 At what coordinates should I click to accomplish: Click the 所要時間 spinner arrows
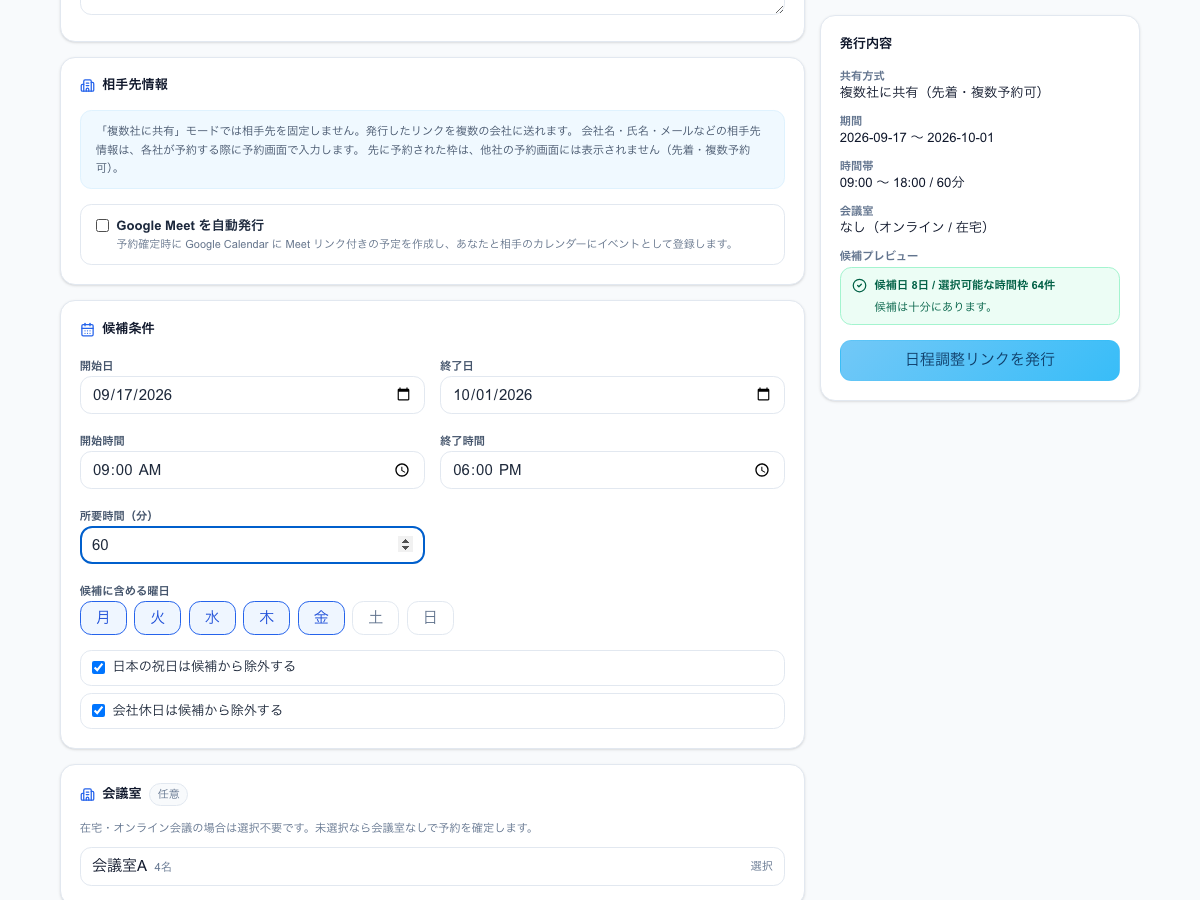[405, 545]
